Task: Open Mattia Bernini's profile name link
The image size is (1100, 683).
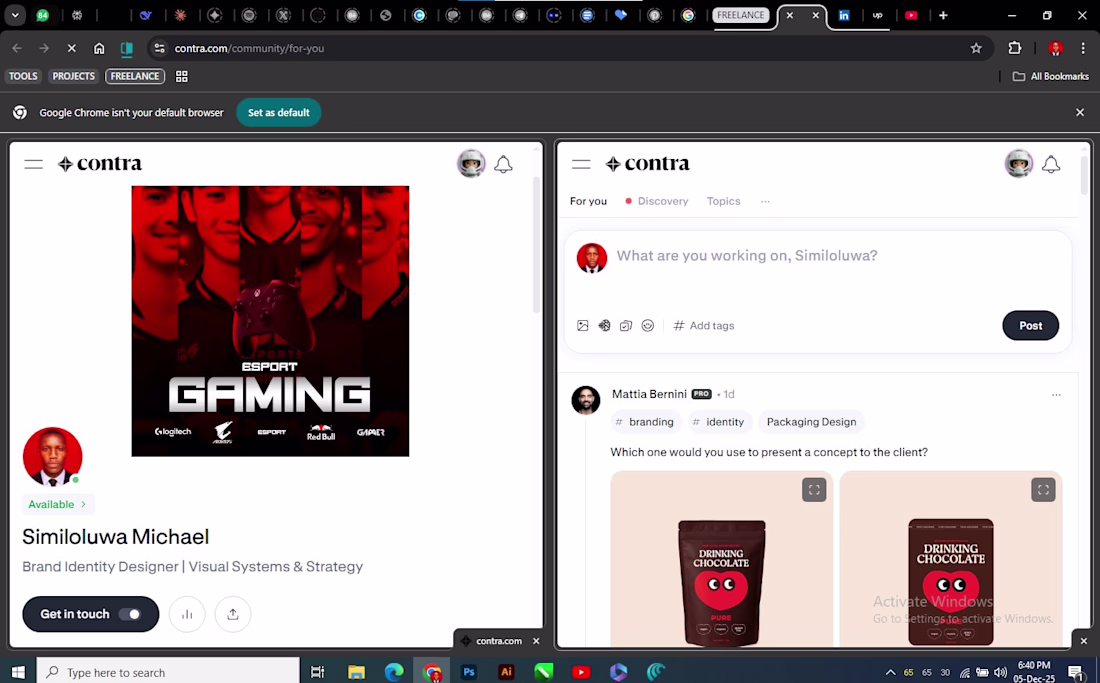Action: [649, 394]
